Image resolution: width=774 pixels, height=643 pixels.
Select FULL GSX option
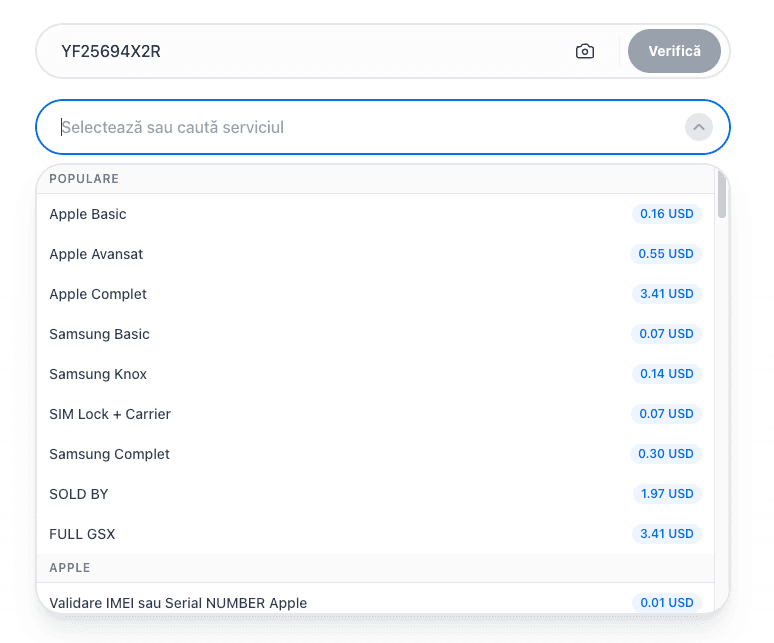(82, 534)
